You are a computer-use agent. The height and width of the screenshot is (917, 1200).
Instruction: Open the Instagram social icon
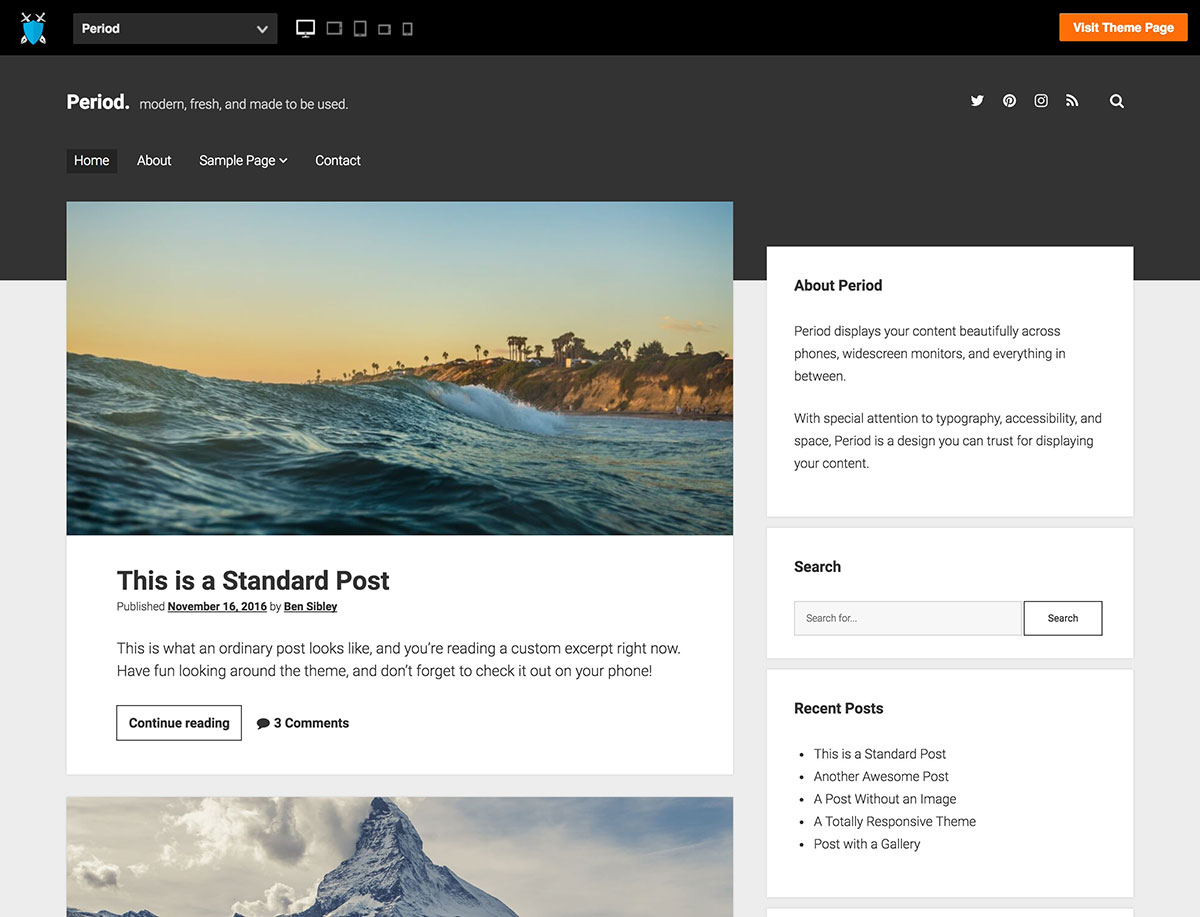(1041, 101)
